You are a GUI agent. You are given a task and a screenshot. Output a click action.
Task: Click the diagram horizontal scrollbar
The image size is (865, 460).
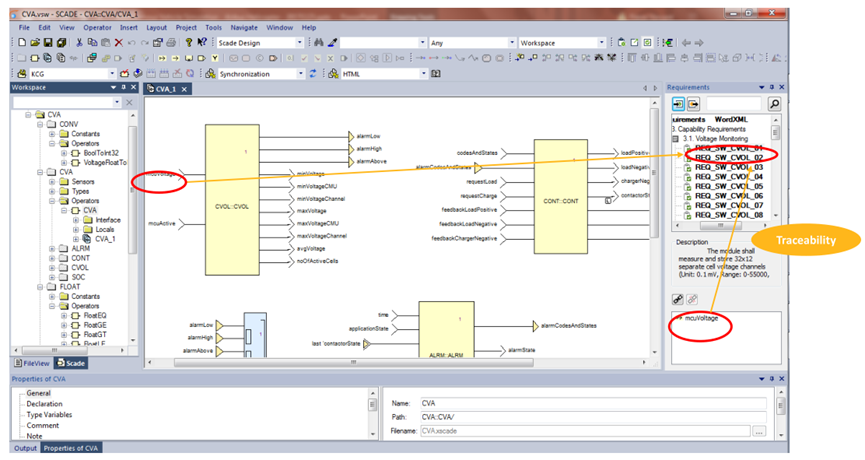pyautogui.click(x=353, y=362)
